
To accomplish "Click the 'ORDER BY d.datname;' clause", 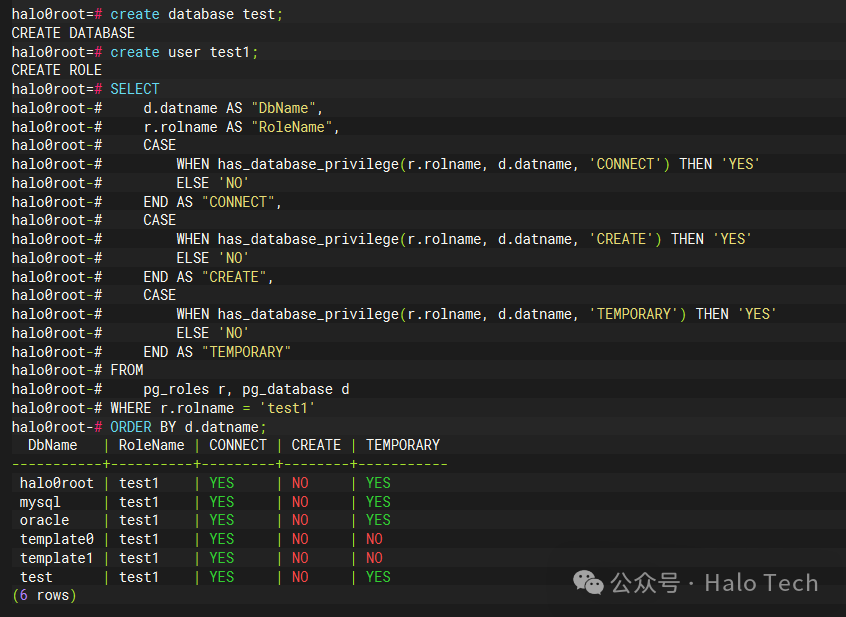I will (189, 427).
